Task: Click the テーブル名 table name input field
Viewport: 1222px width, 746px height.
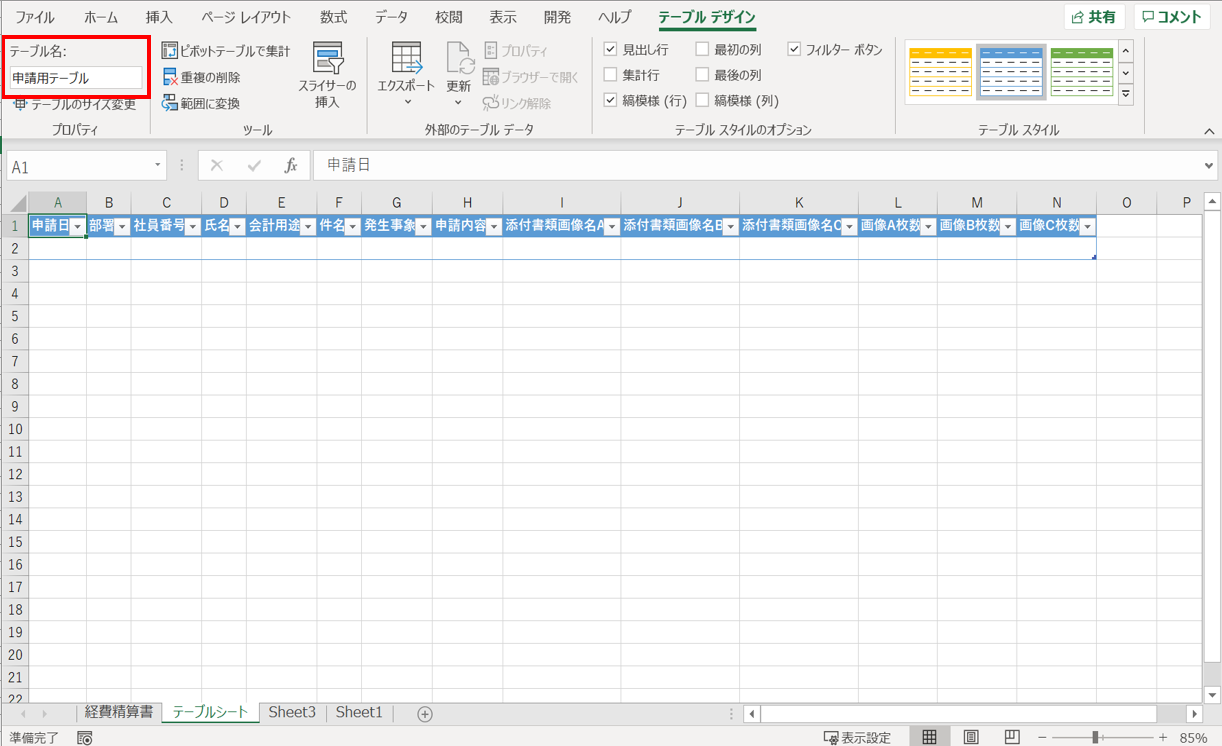Action: click(x=76, y=78)
